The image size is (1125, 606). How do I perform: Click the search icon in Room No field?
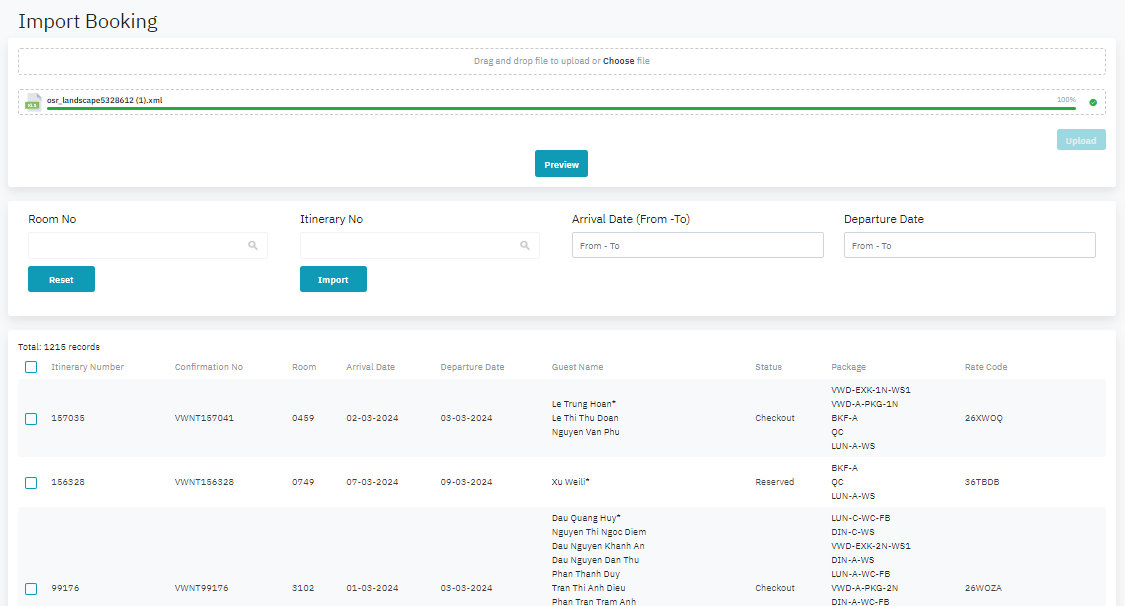[253, 245]
